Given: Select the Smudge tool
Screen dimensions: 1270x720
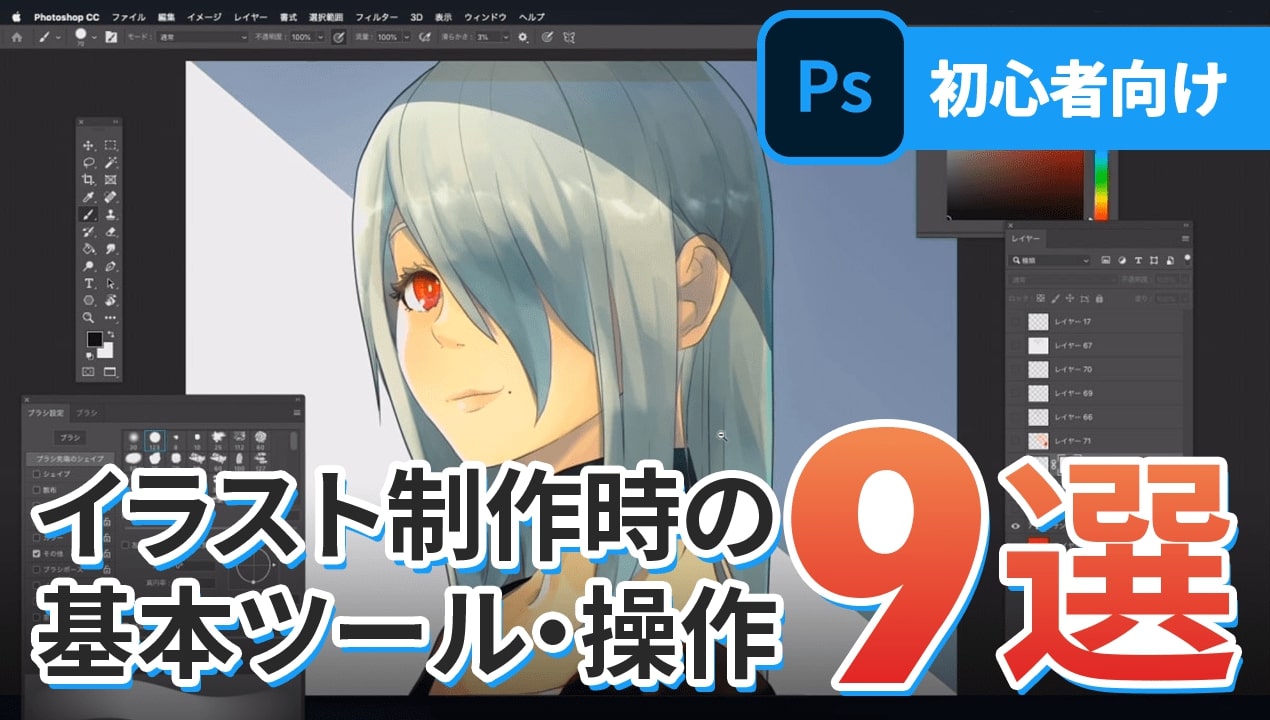Looking at the screenshot, I should (x=110, y=248).
